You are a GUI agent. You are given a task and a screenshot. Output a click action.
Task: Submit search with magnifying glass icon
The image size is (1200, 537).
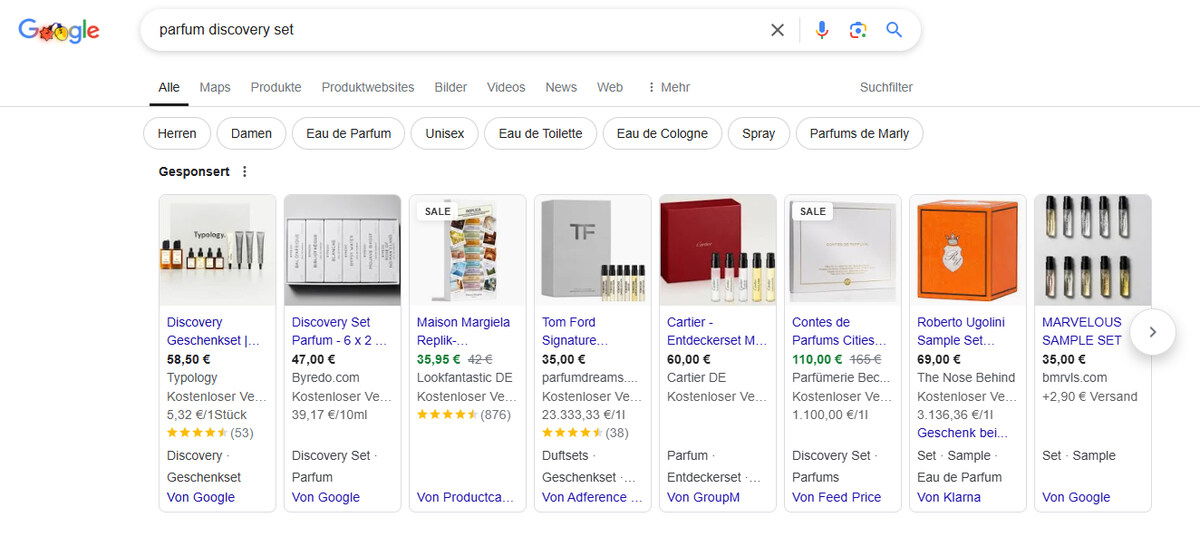point(894,30)
